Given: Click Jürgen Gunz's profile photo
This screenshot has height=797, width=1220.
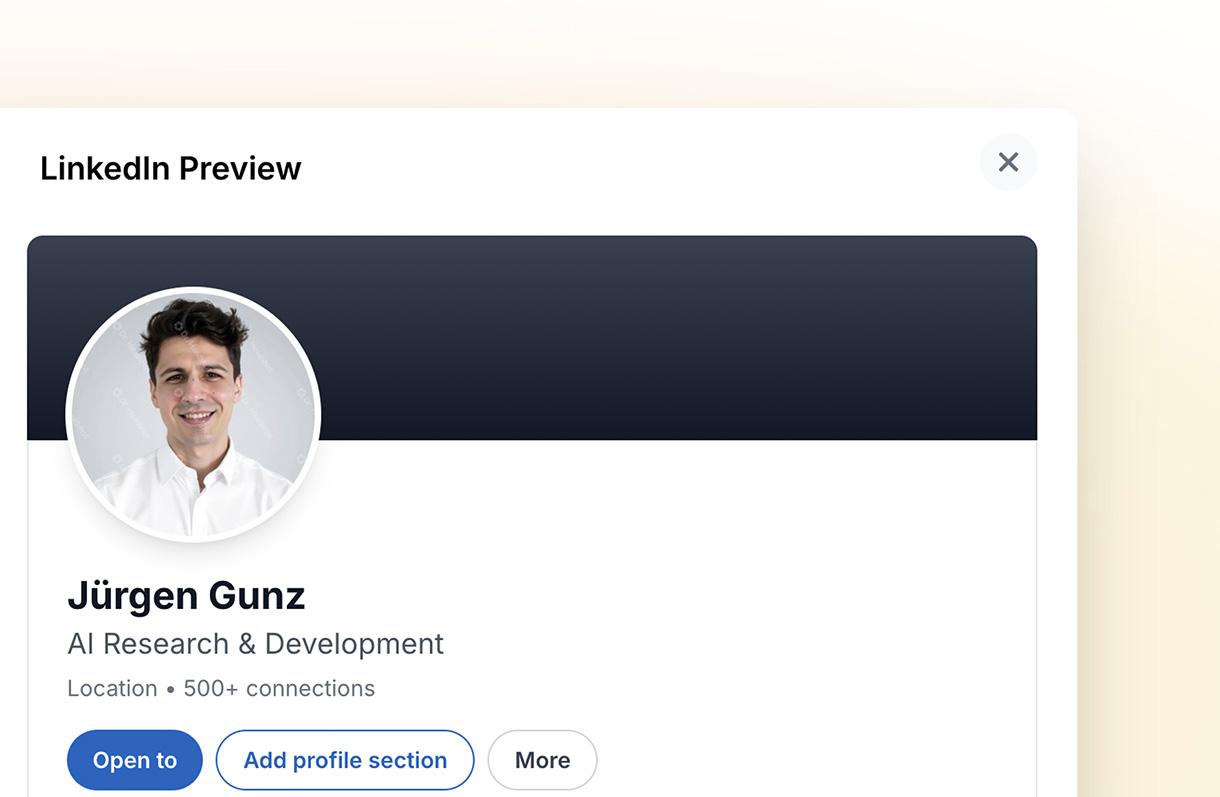Looking at the screenshot, I should click(x=193, y=413).
